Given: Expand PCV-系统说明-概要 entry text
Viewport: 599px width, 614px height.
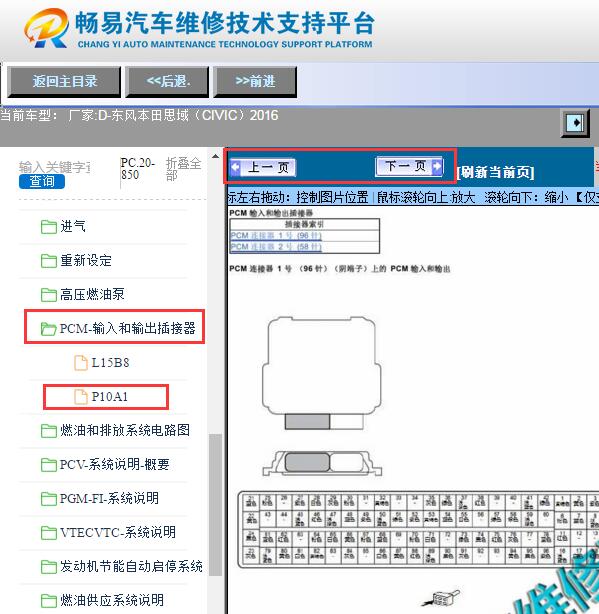Looking at the screenshot, I should pos(115,464).
